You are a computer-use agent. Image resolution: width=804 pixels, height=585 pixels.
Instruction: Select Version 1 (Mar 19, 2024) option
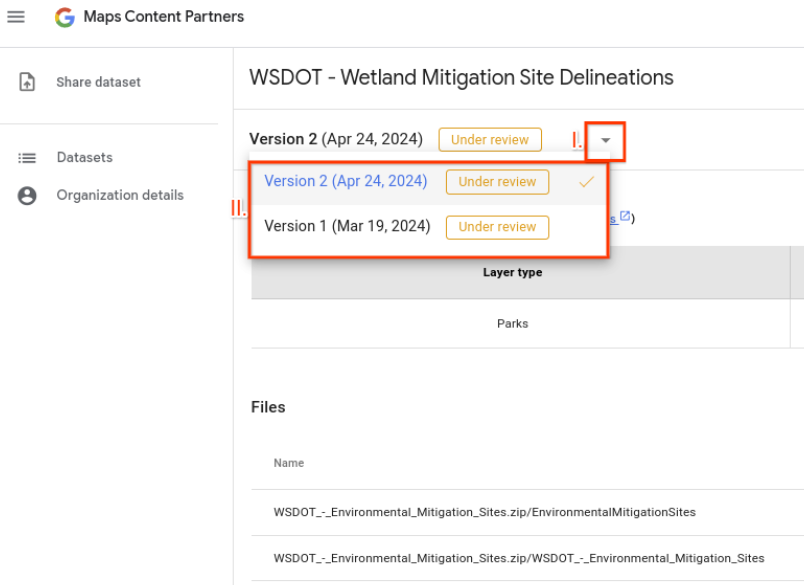[x=428, y=227]
